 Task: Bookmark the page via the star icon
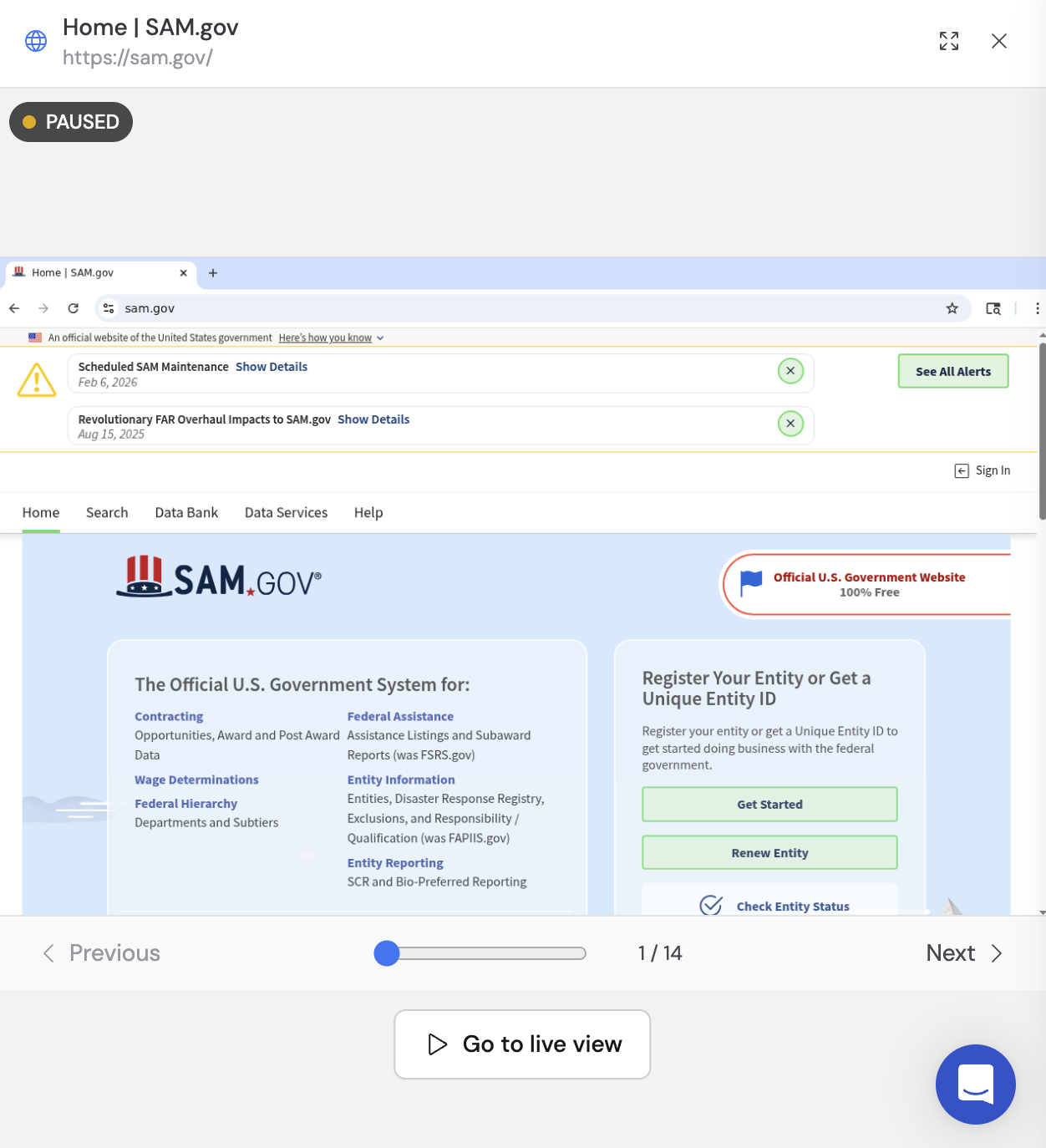(952, 308)
